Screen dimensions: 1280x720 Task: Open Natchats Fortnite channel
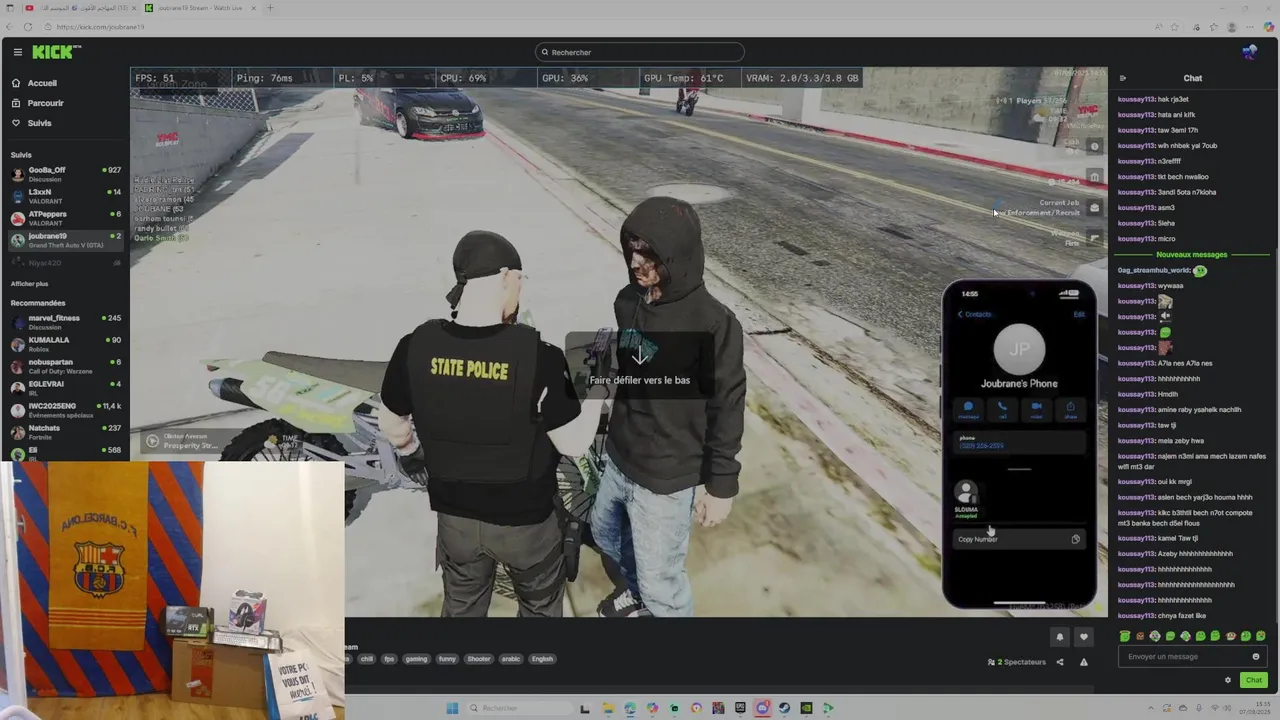coord(66,432)
